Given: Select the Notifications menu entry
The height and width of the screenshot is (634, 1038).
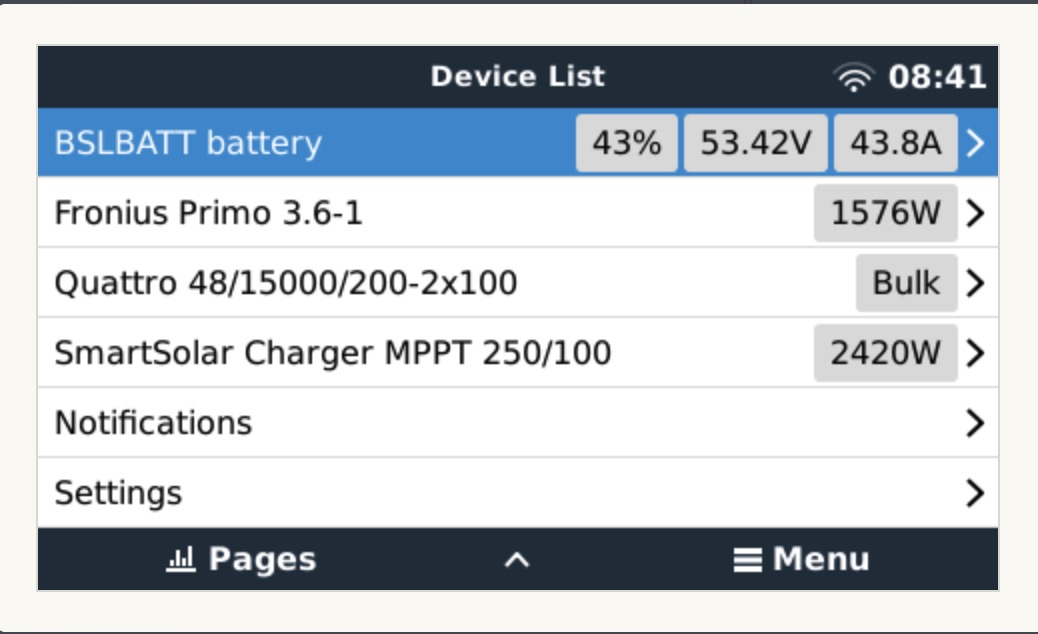Looking at the screenshot, I should [x=153, y=423].
